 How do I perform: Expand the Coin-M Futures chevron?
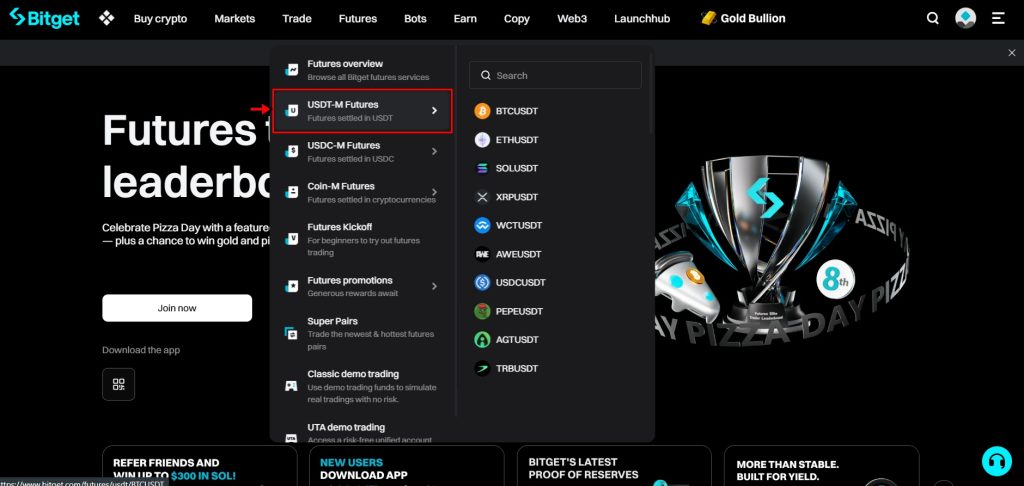(x=434, y=192)
